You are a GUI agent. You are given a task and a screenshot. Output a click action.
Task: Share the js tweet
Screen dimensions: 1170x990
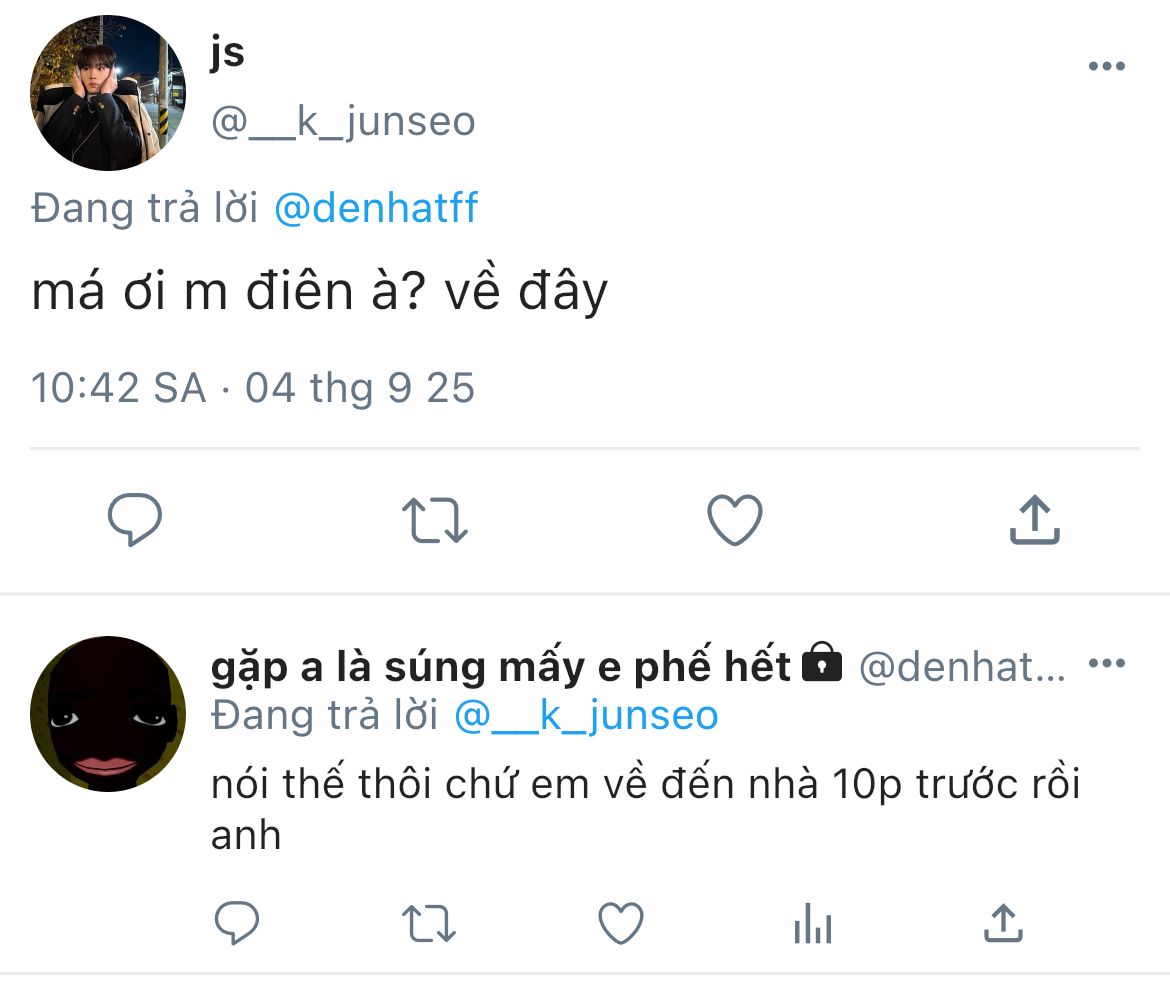click(1034, 521)
